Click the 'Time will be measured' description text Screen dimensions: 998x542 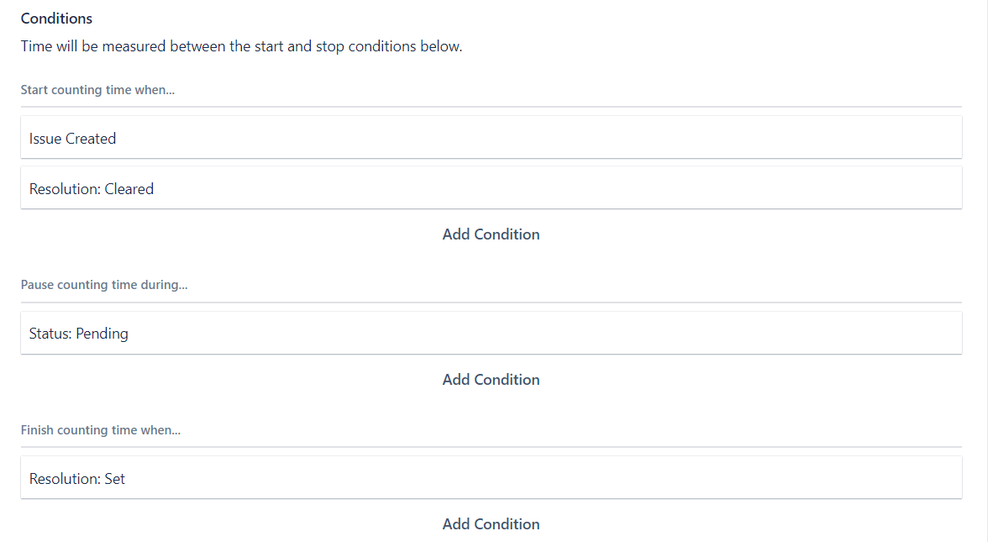(x=241, y=46)
